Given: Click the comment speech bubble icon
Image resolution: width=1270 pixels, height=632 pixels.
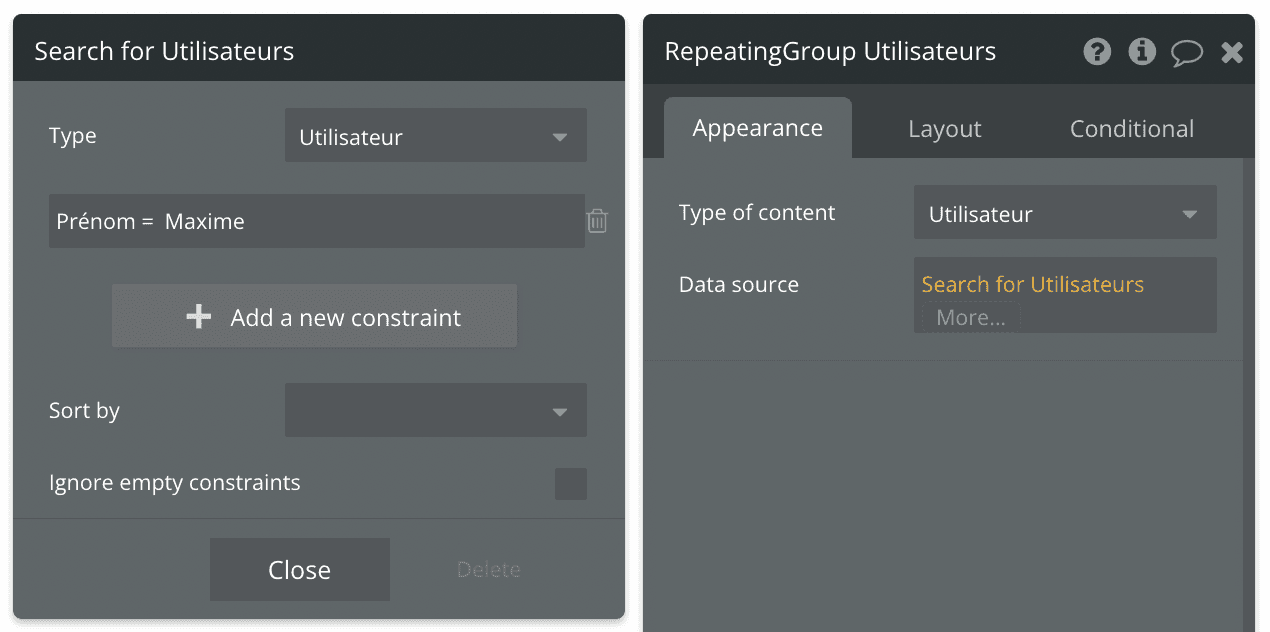Looking at the screenshot, I should tap(1187, 52).
